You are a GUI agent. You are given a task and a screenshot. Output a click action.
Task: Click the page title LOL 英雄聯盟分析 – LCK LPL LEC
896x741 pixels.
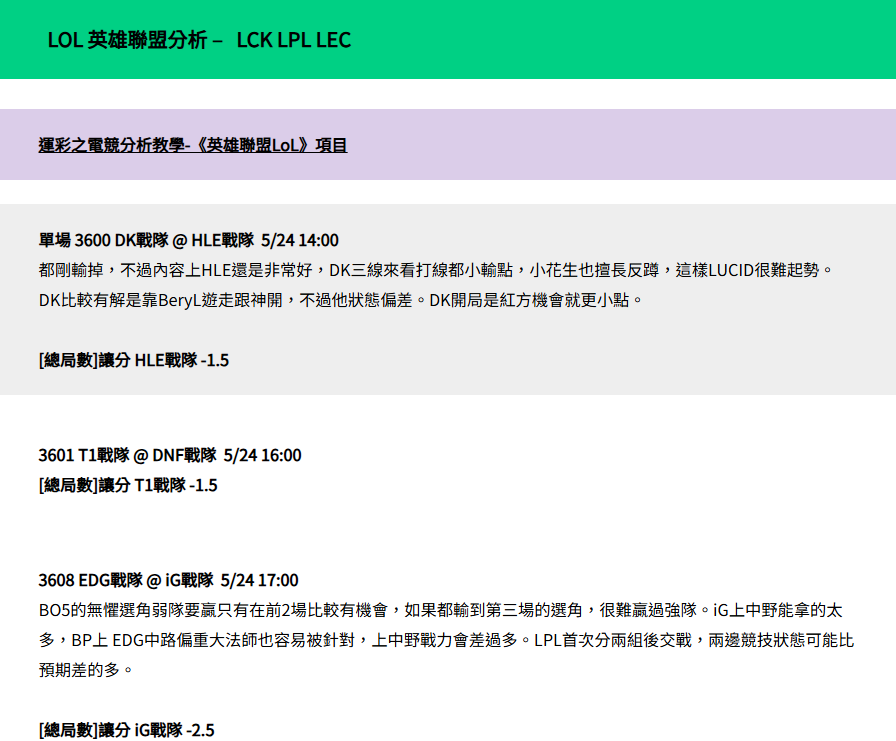[x=199, y=40]
